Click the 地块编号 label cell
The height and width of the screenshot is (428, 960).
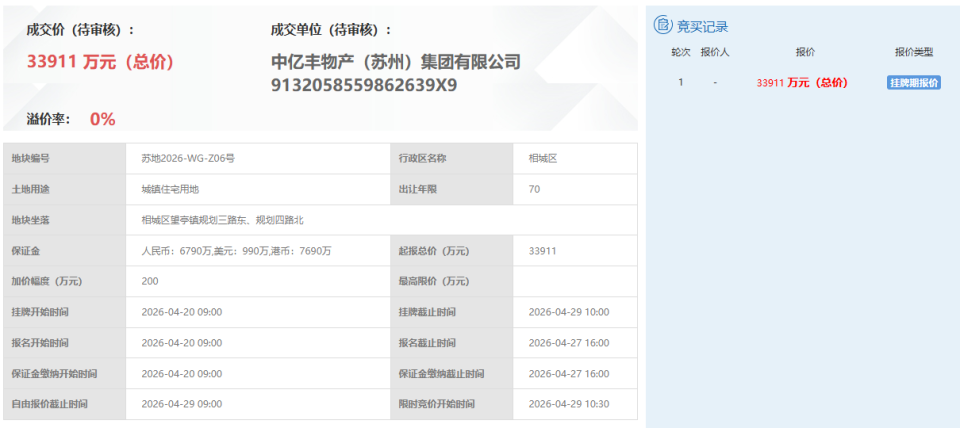pos(64,159)
